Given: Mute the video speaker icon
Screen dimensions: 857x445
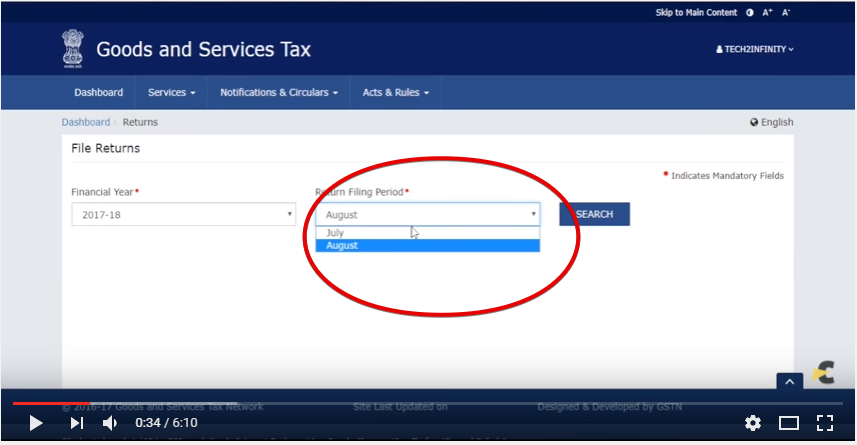Looking at the screenshot, I should click(110, 423).
